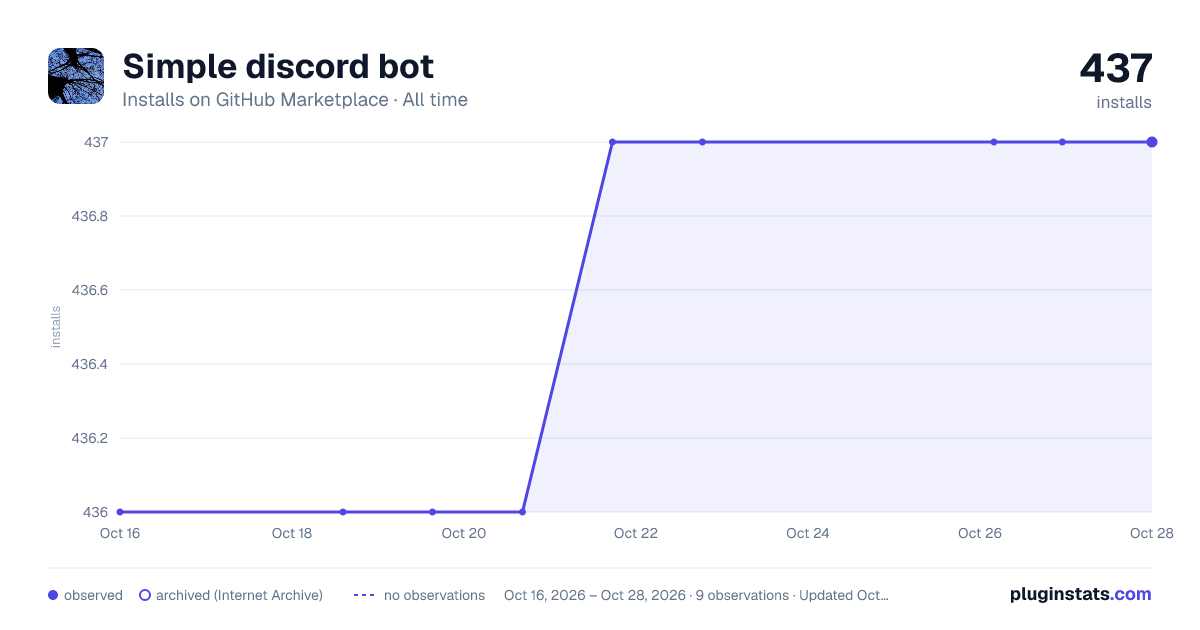Click the 'observed' legend marker dot
Image resolution: width=1200 pixels, height=630 pixels.
coord(53,595)
